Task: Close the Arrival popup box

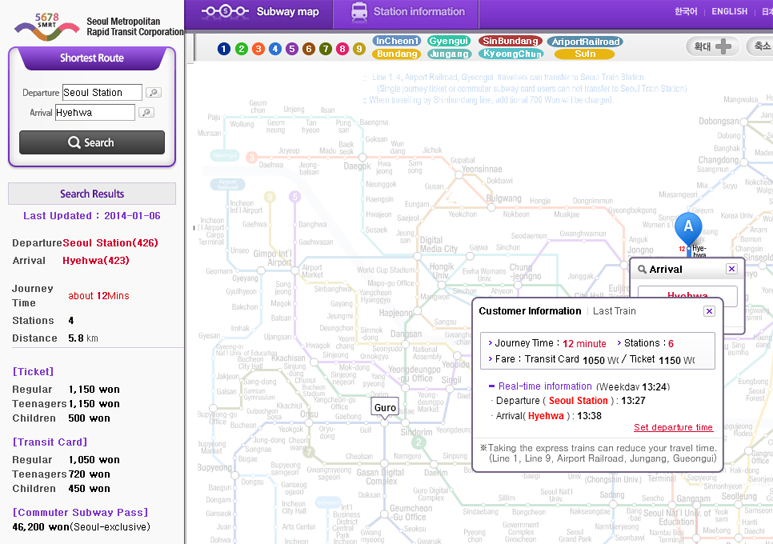Action: (x=731, y=269)
